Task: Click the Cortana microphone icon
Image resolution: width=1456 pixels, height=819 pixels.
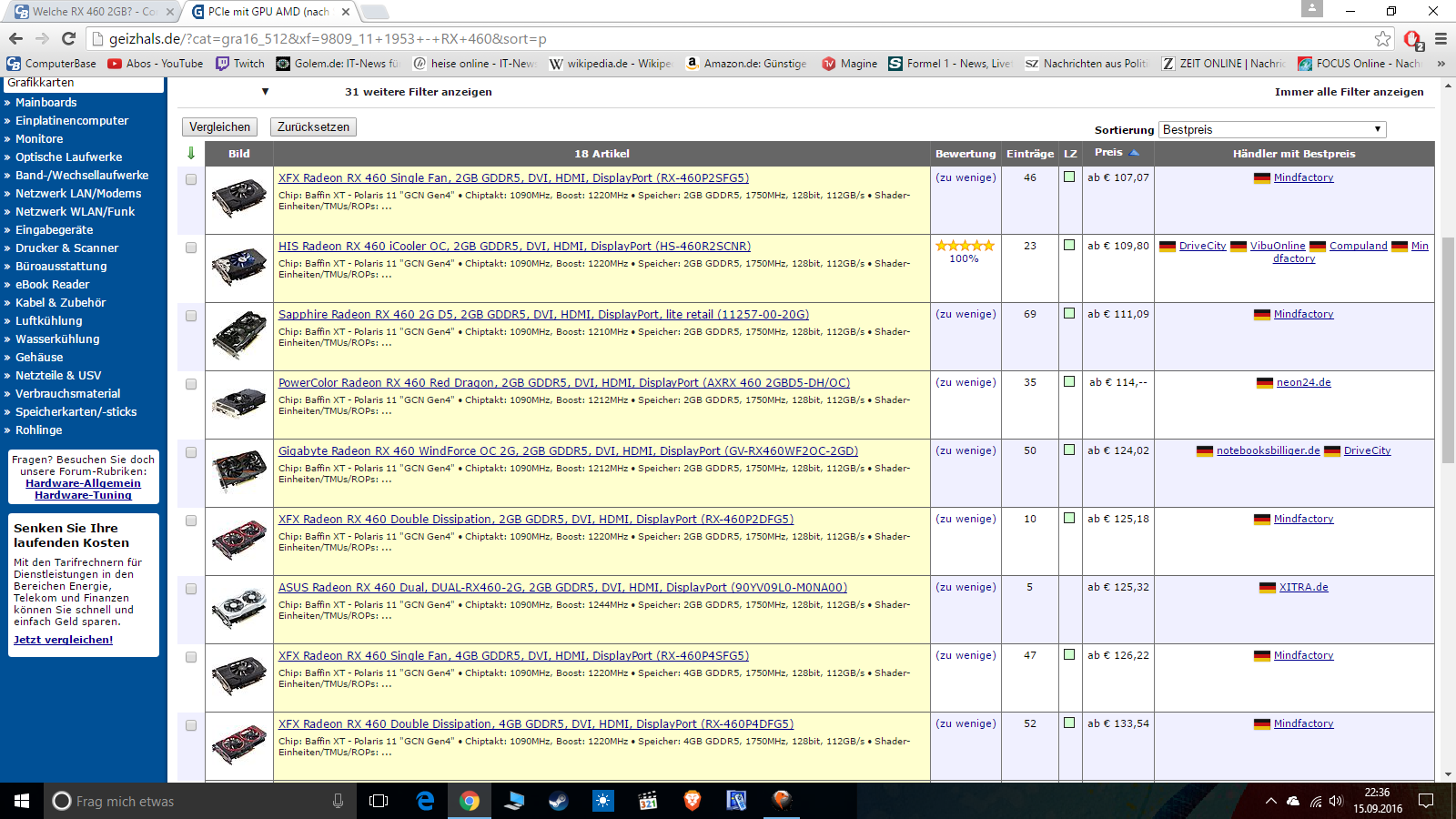Action: [338, 801]
